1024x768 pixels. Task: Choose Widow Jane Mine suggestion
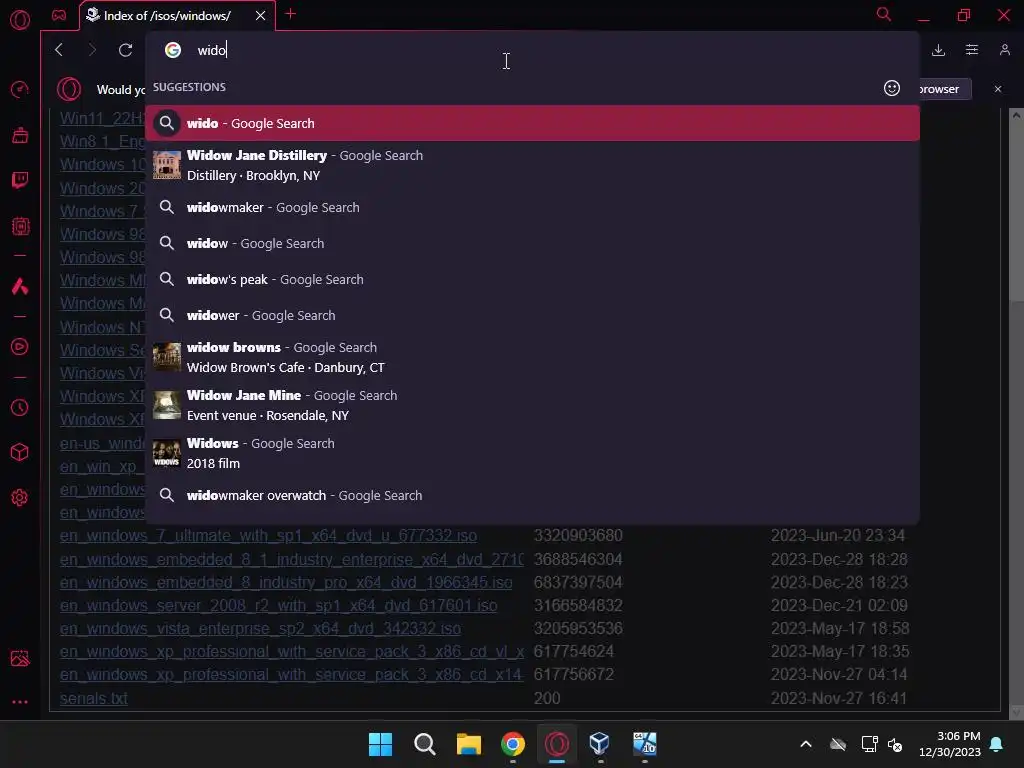tap(532, 405)
